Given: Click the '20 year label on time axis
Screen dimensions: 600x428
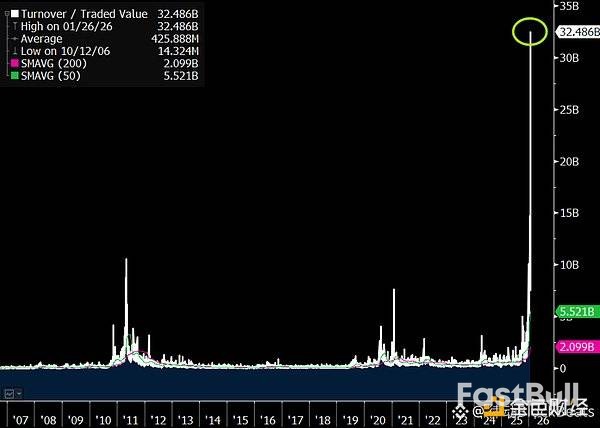Looking at the screenshot, I should click(378, 420).
